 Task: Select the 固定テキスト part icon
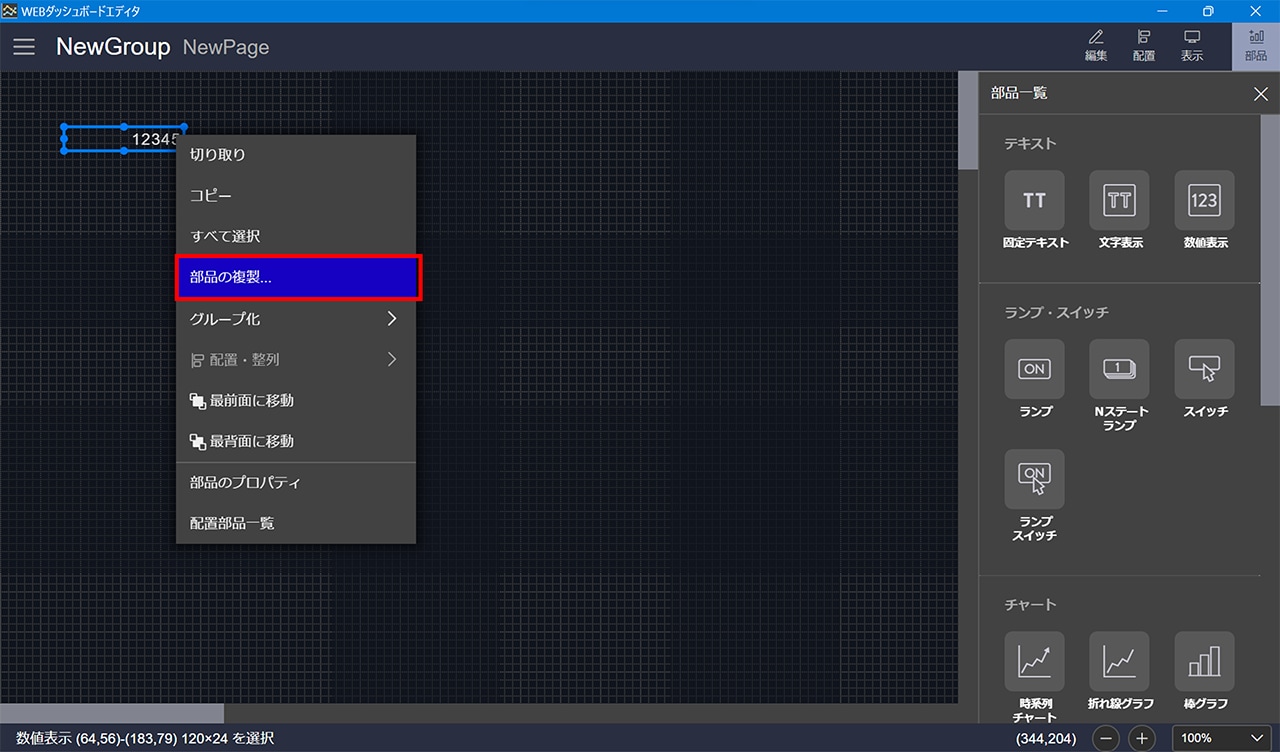coord(1034,201)
